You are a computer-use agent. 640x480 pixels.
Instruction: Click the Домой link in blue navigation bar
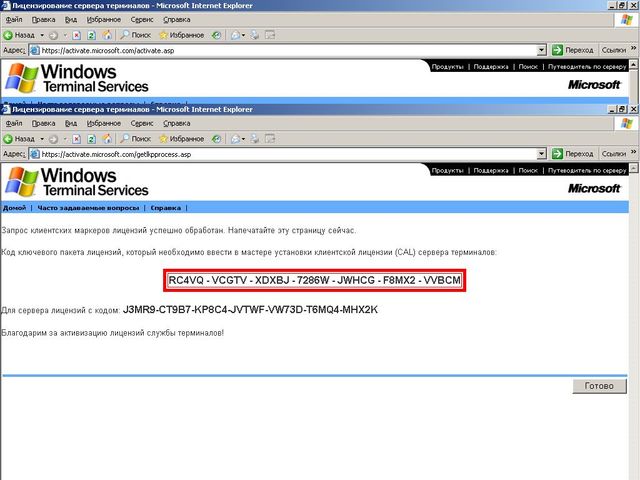(14, 208)
